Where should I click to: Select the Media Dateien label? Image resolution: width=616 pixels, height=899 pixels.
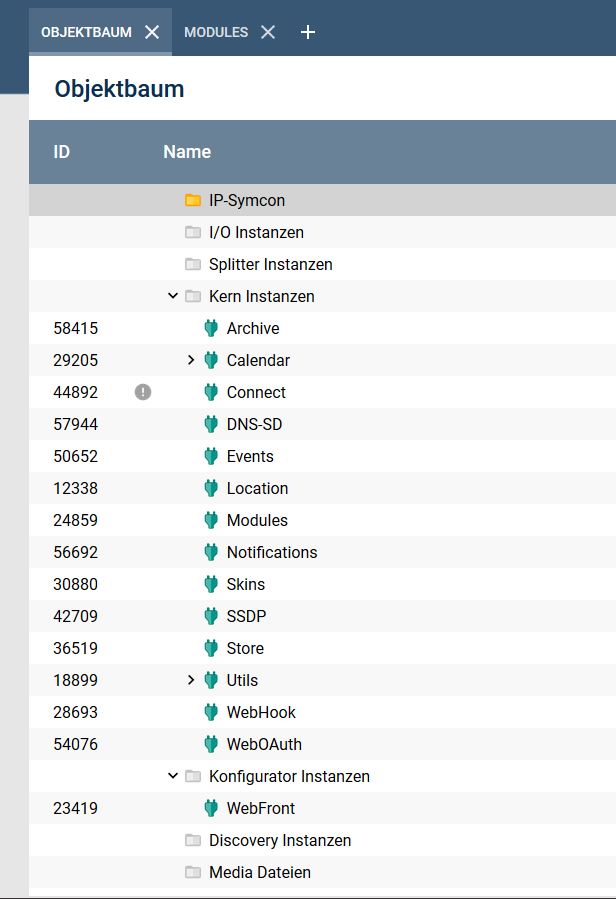click(x=260, y=873)
